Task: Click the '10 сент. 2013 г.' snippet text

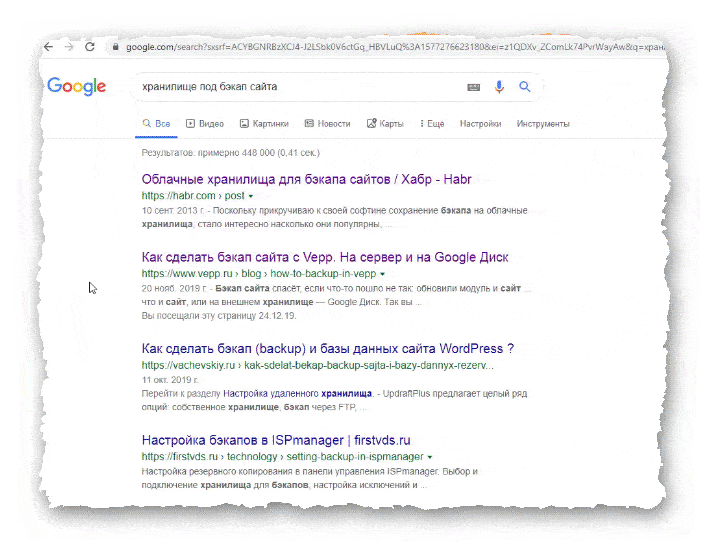Action: click(173, 211)
